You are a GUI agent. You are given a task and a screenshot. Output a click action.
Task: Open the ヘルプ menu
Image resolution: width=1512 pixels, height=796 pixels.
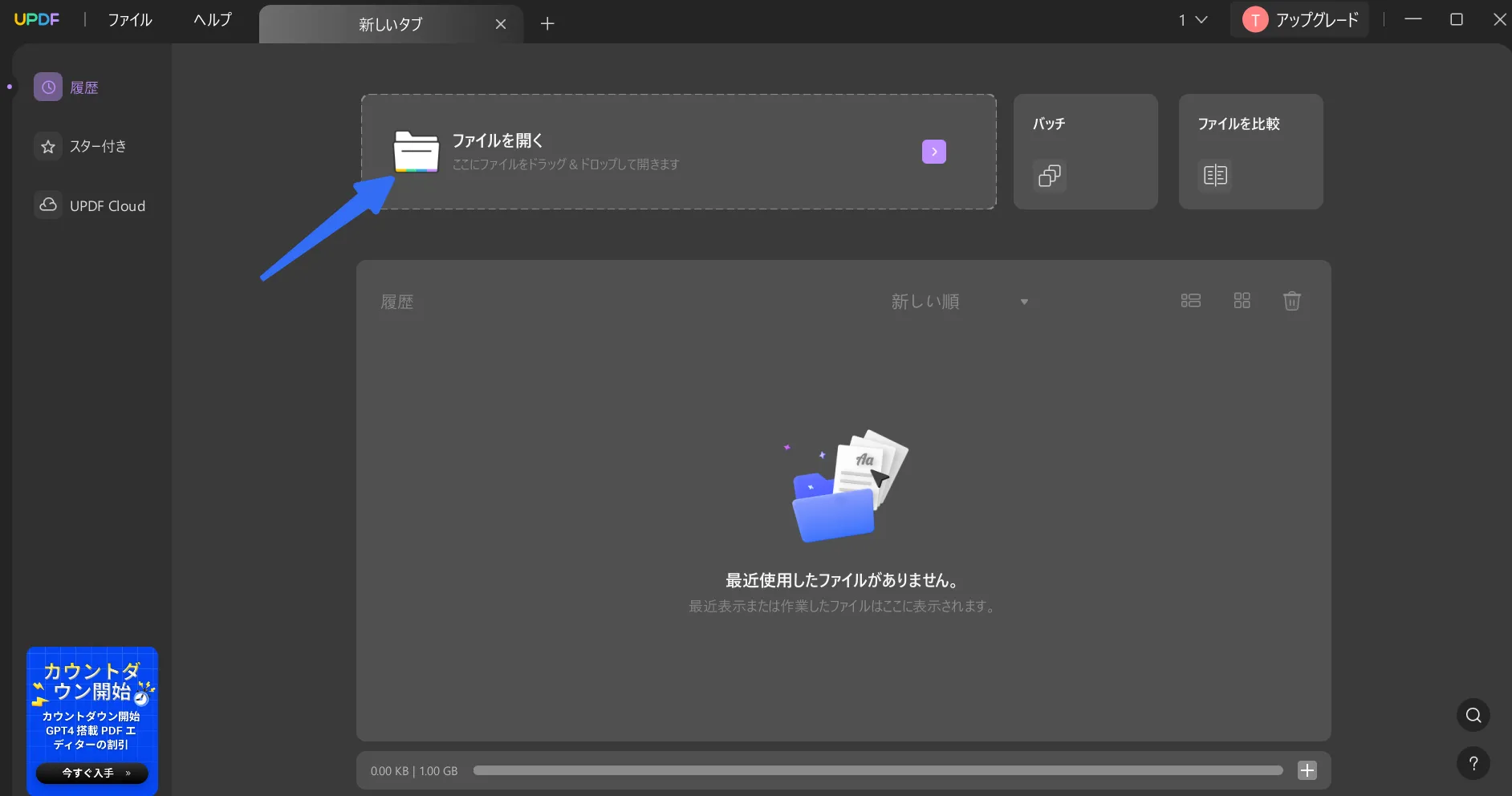pyautogui.click(x=213, y=19)
